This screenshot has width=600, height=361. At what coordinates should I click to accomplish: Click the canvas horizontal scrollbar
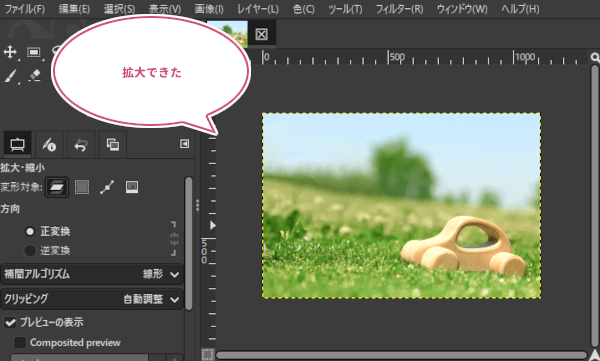tap(401, 355)
